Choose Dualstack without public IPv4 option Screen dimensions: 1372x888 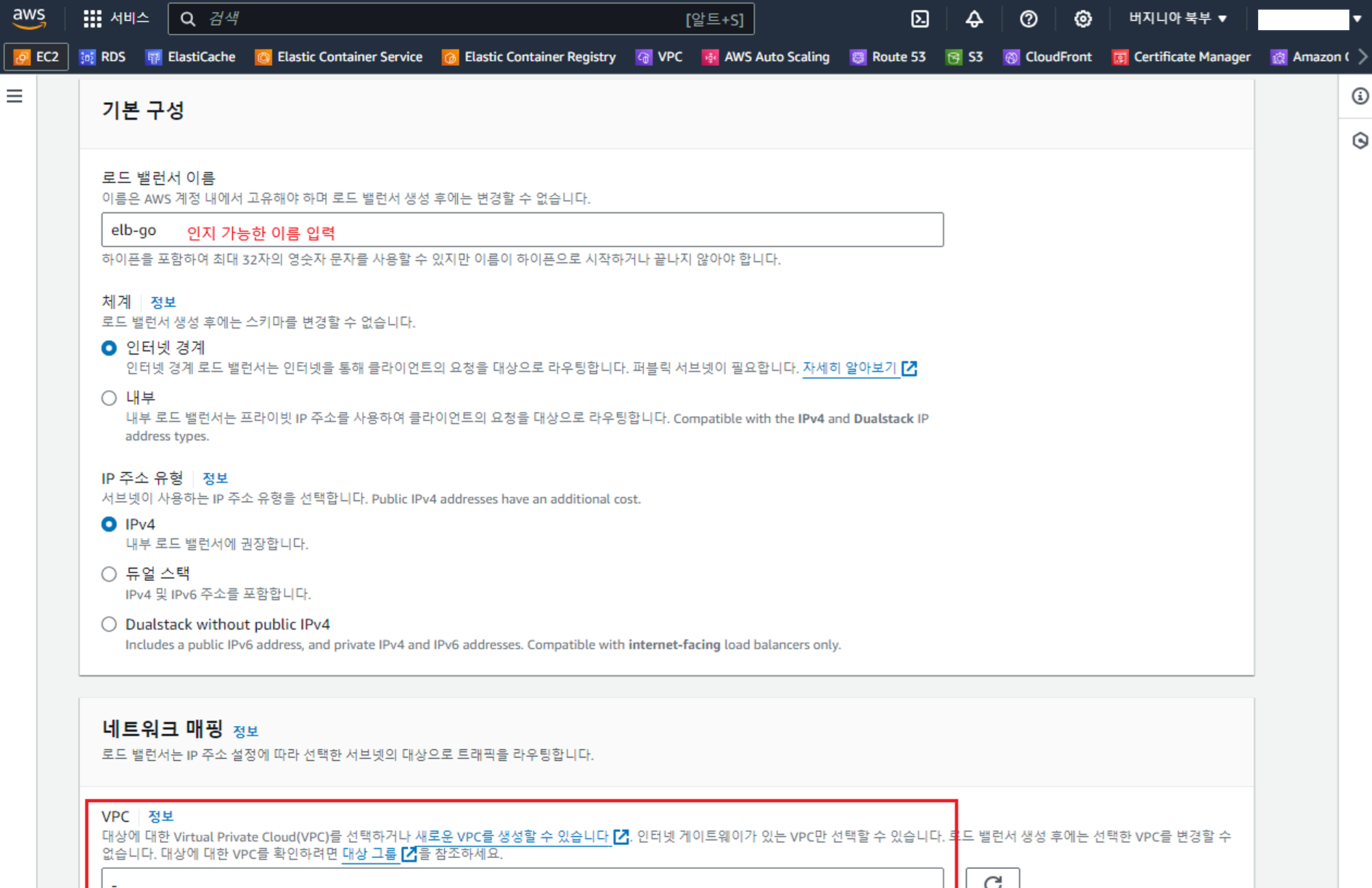pos(109,624)
